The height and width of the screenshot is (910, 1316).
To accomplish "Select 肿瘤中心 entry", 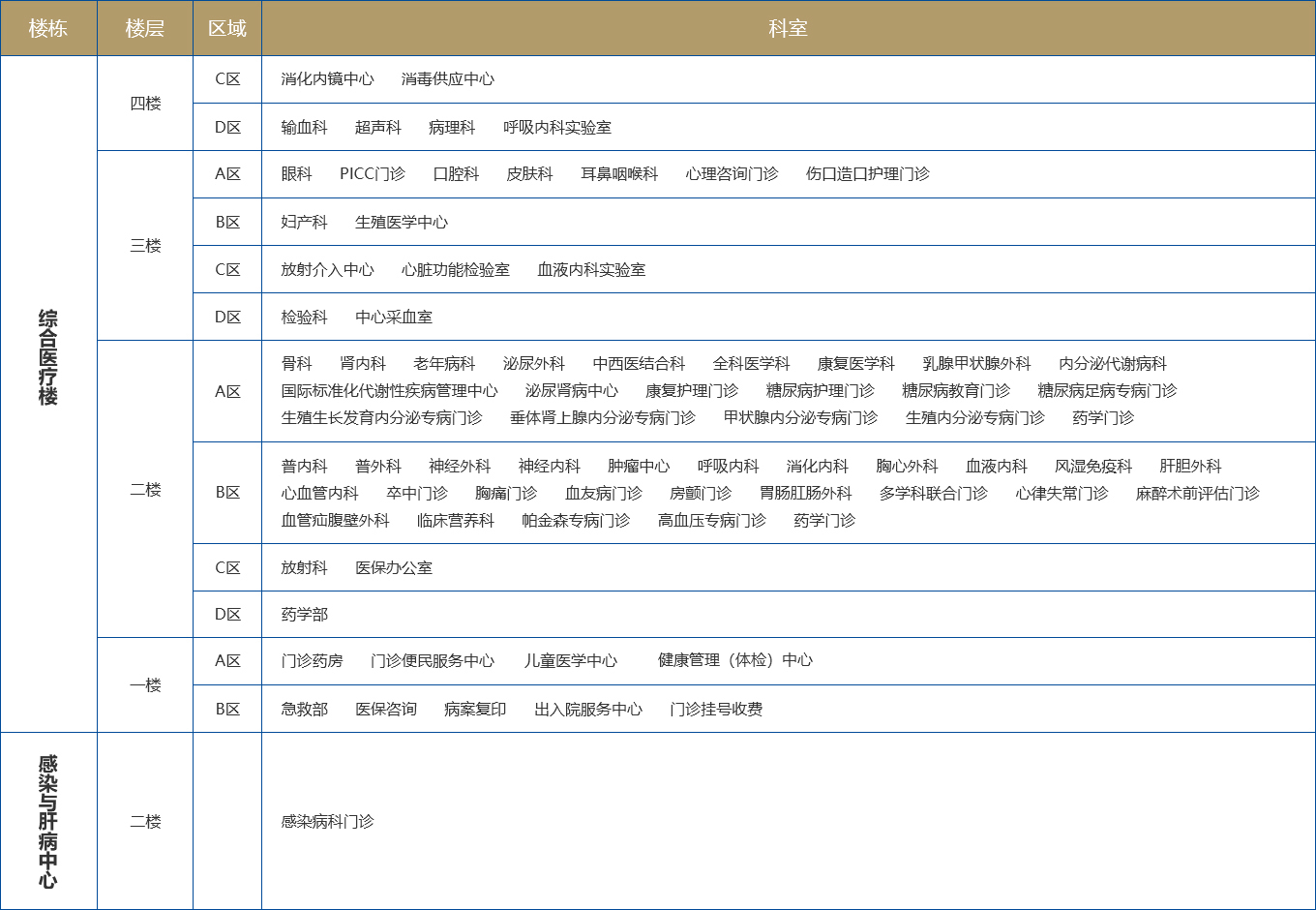I will click(x=639, y=467).
